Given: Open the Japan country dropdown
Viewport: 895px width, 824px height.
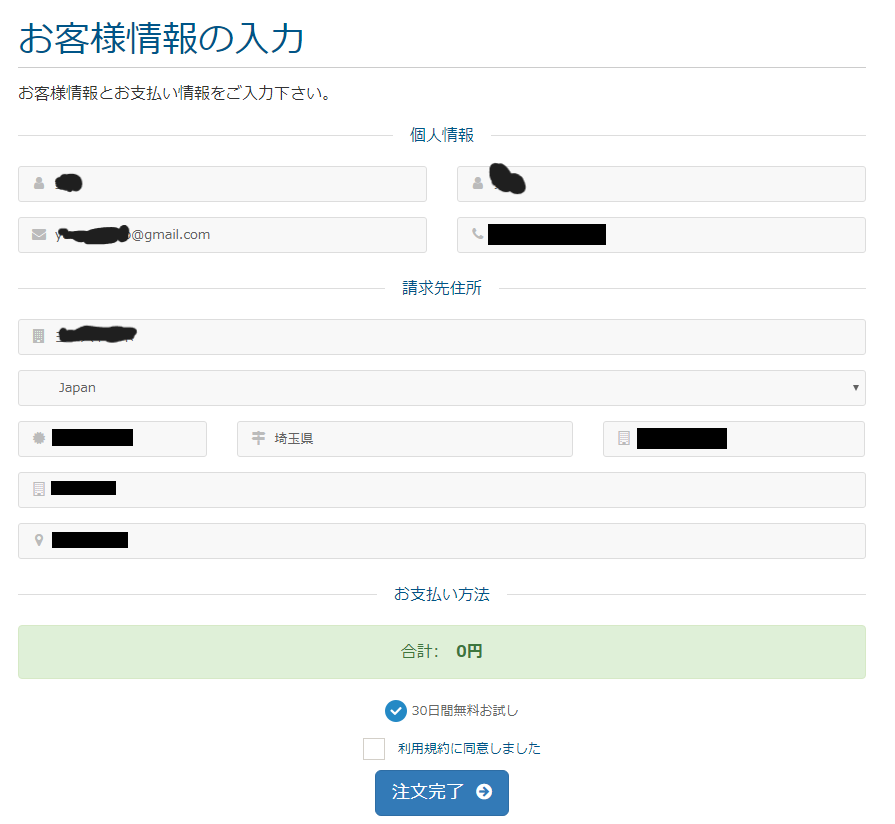Looking at the screenshot, I should pyautogui.click(x=441, y=388).
